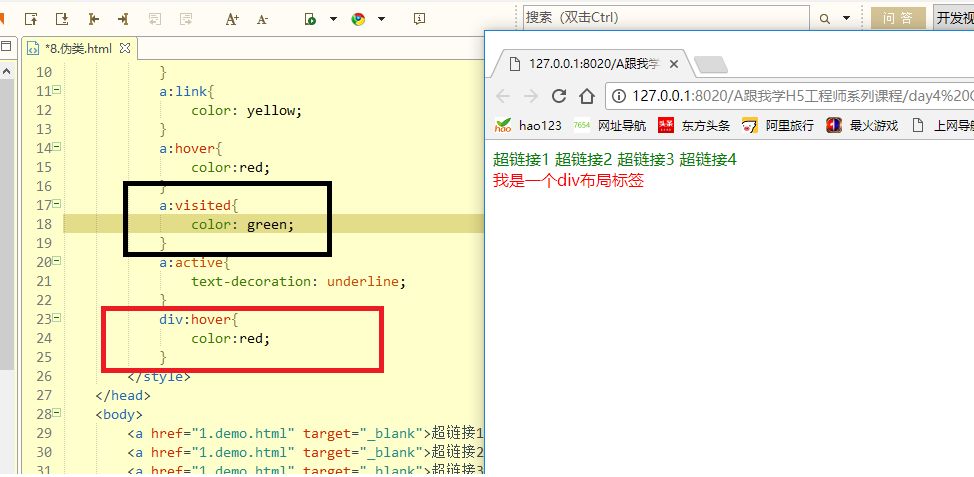
Task: Click the run-file icon with green play badge
Action: pos(311,19)
